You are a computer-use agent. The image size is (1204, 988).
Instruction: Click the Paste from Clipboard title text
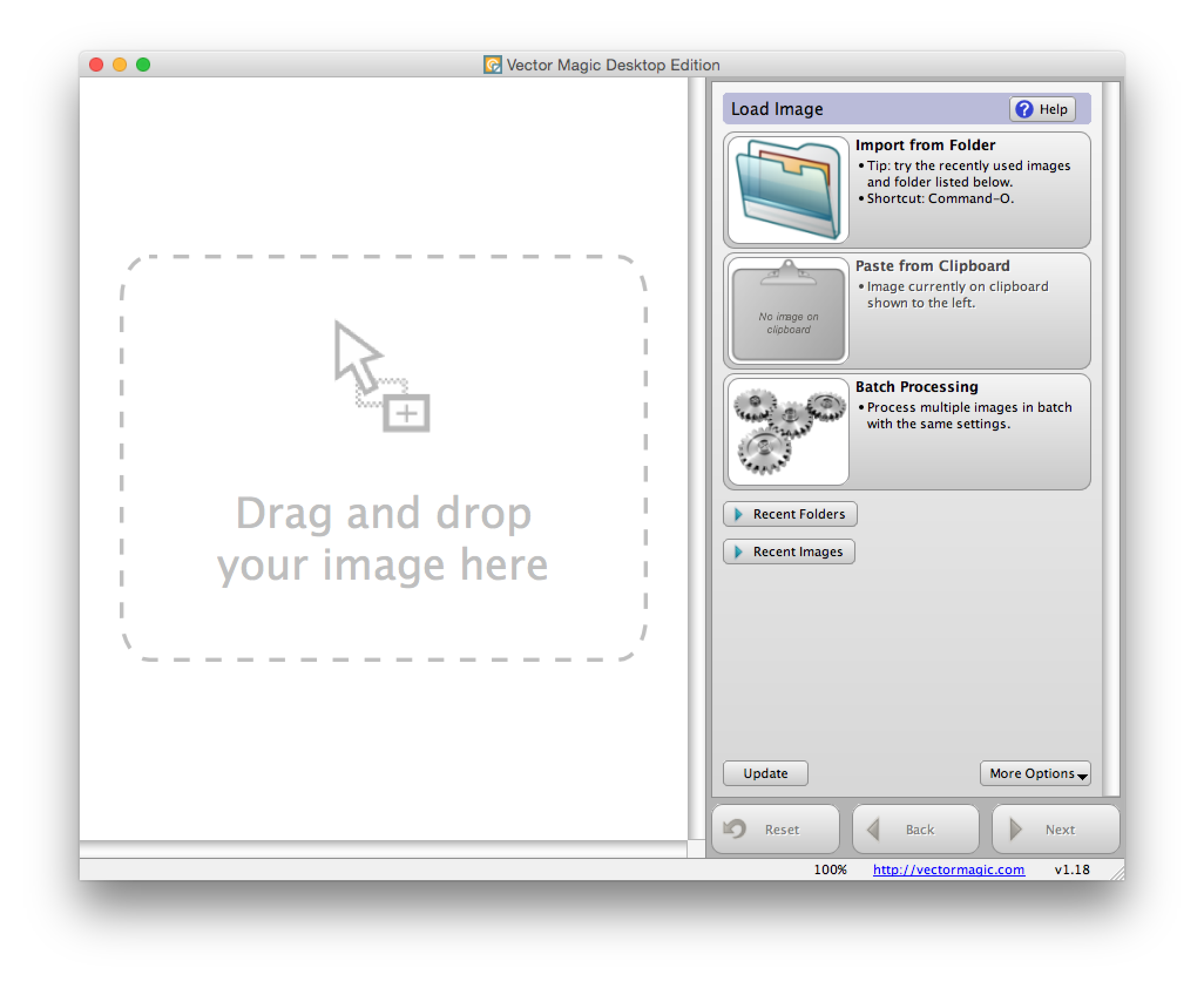coord(932,266)
